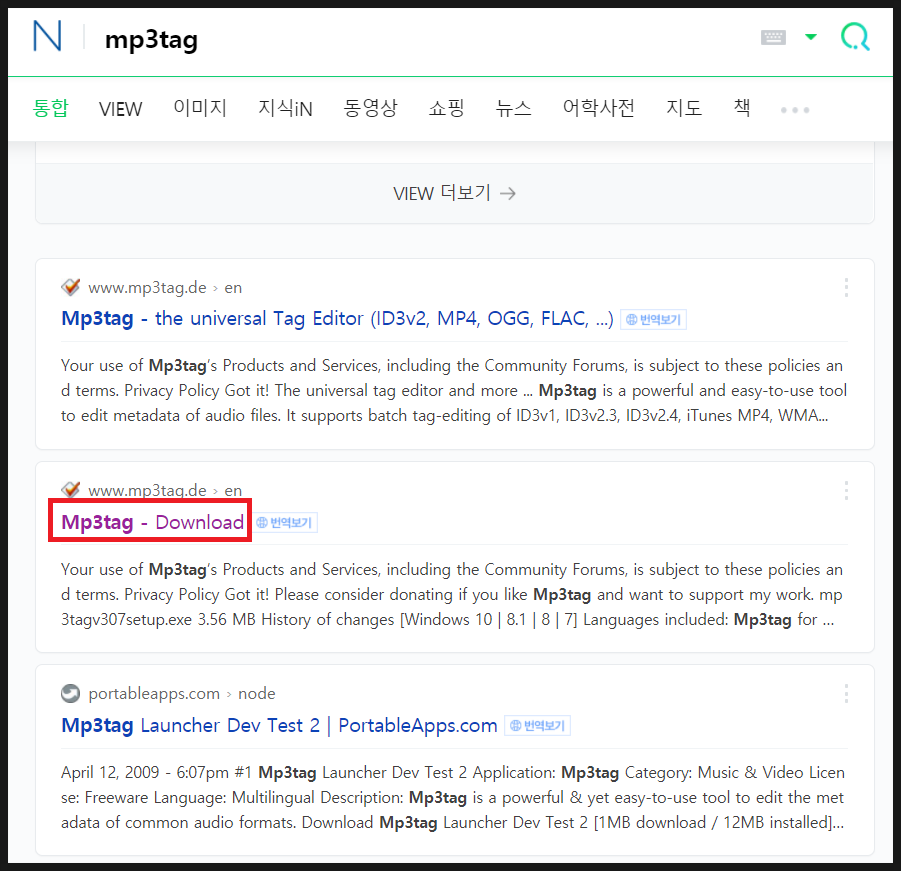
Task: Switch to the 동영상 tab
Action: point(370,108)
